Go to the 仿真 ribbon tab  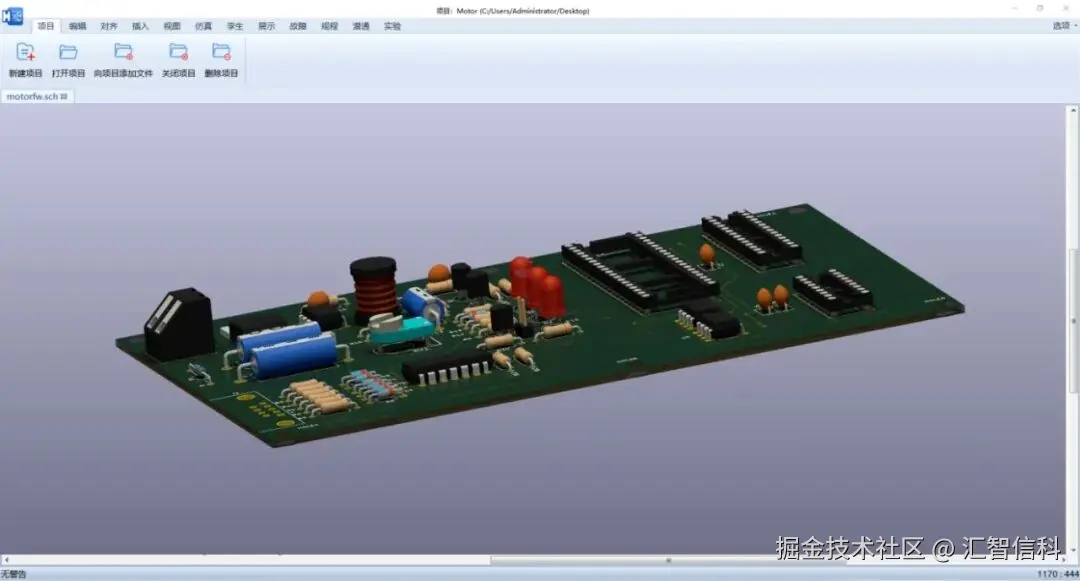(x=203, y=26)
